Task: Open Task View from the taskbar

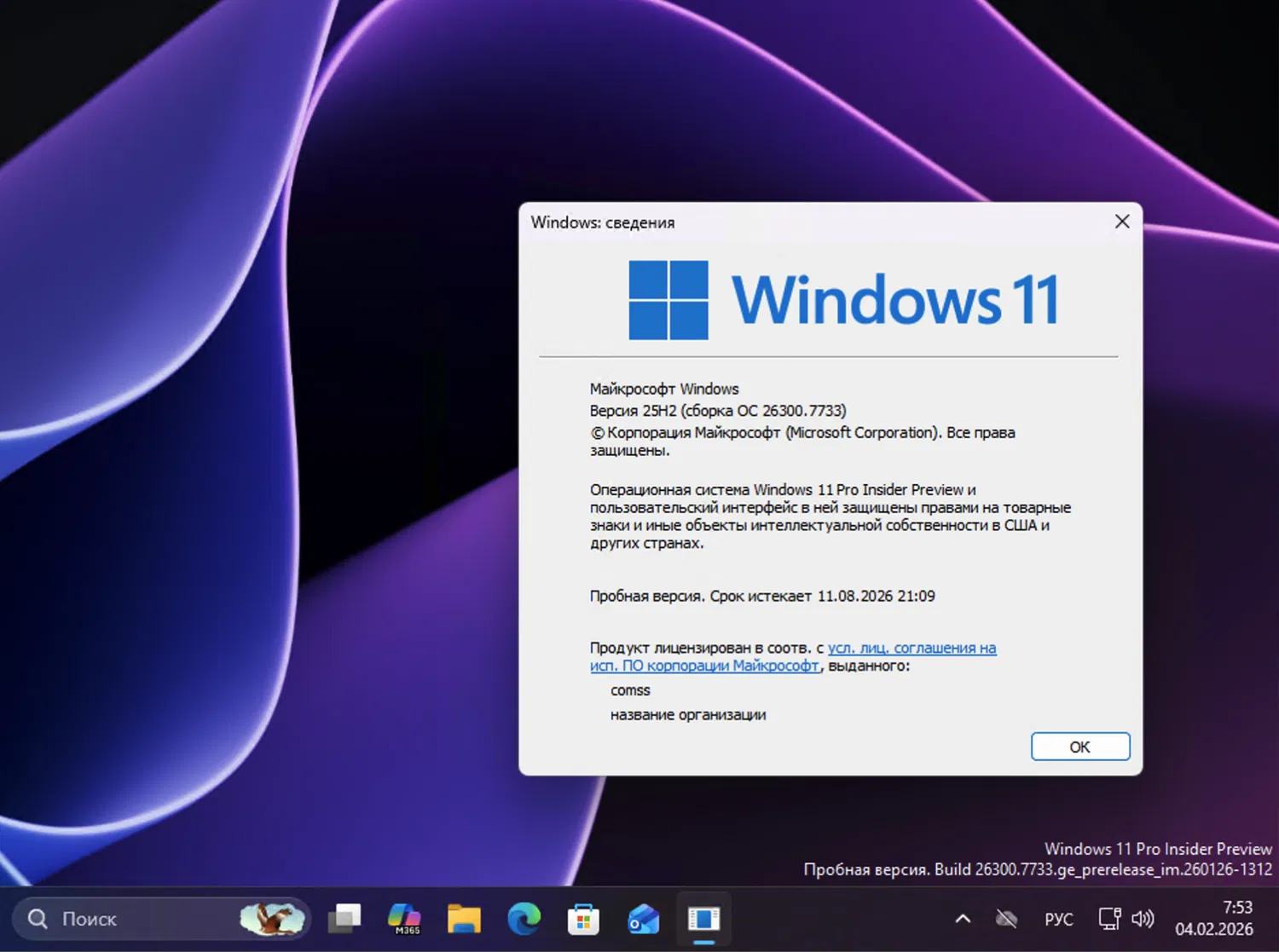Action: pyautogui.click(x=344, y=919)
